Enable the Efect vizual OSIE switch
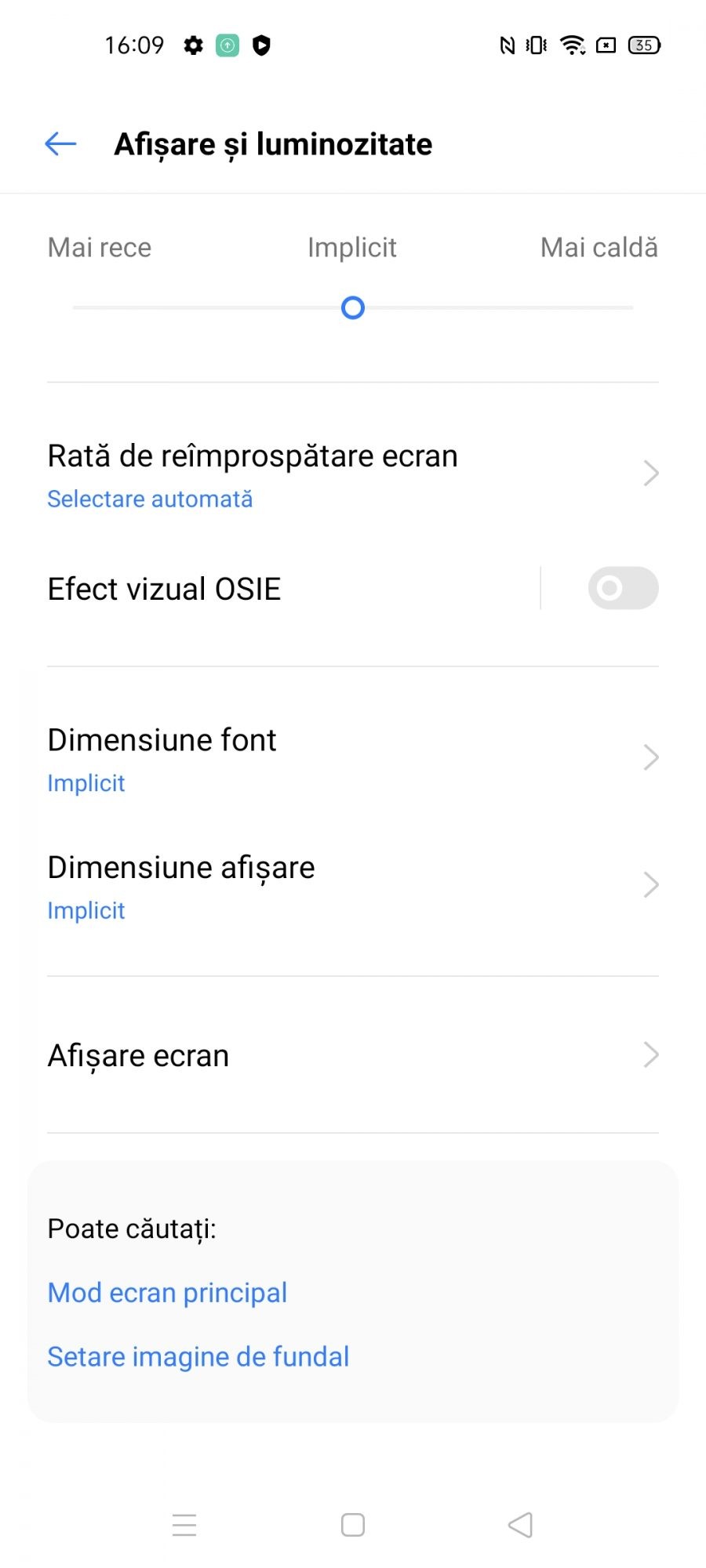The image size is (706, 1568). (623, 588)
